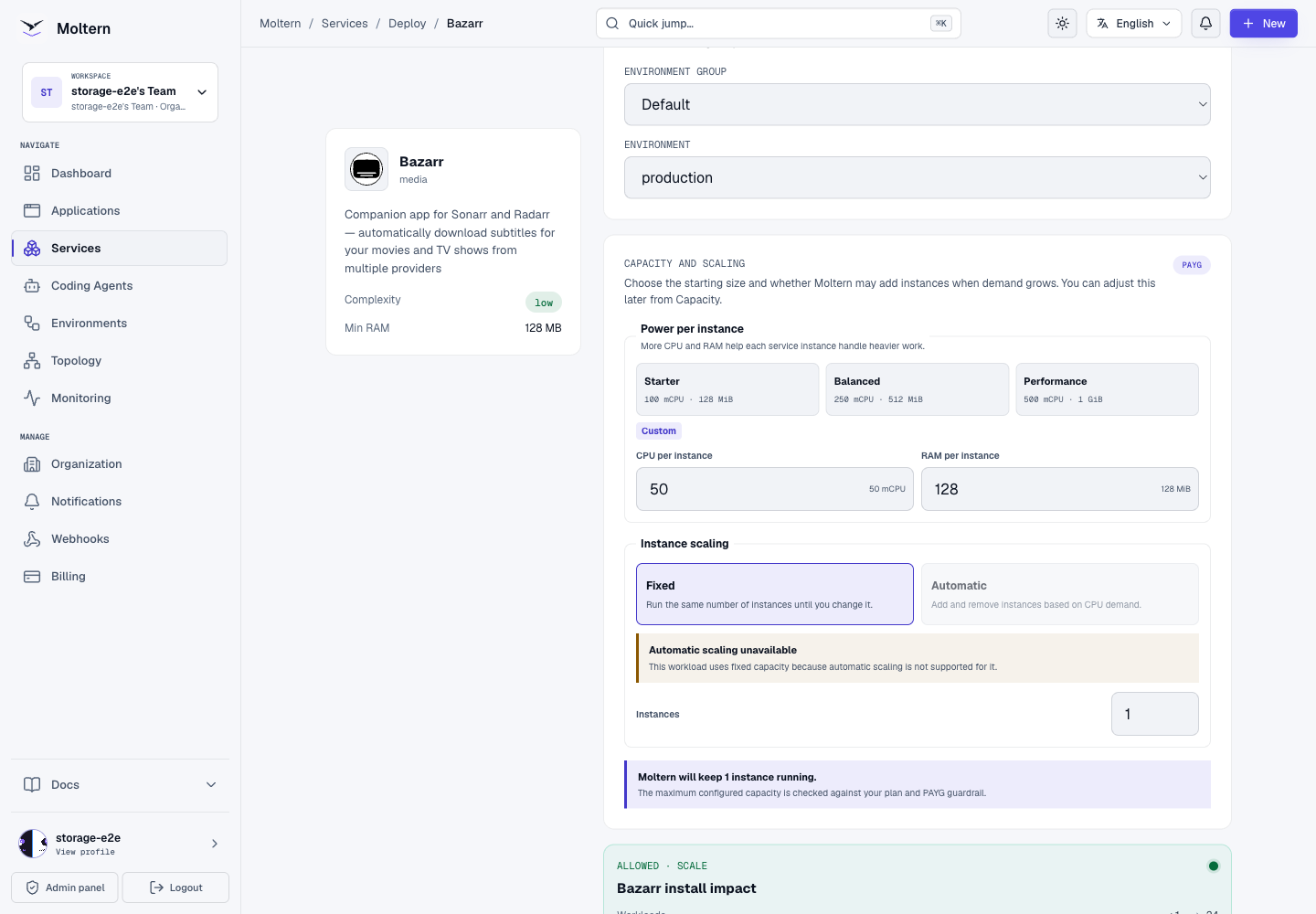This screenshot has width=1316, height=914.
Task: Click the Bazarr app logo
Action: coord(366,169)
